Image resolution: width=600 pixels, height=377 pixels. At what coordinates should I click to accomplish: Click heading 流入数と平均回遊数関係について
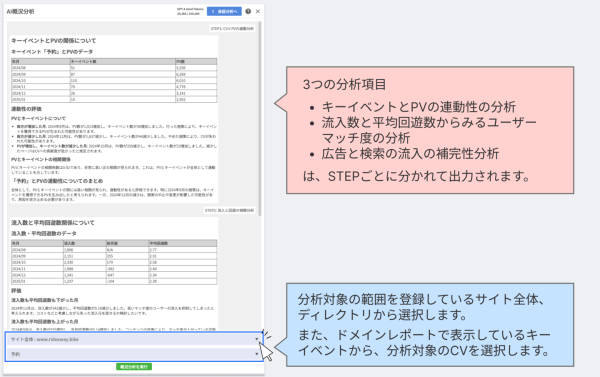[53, 223]
